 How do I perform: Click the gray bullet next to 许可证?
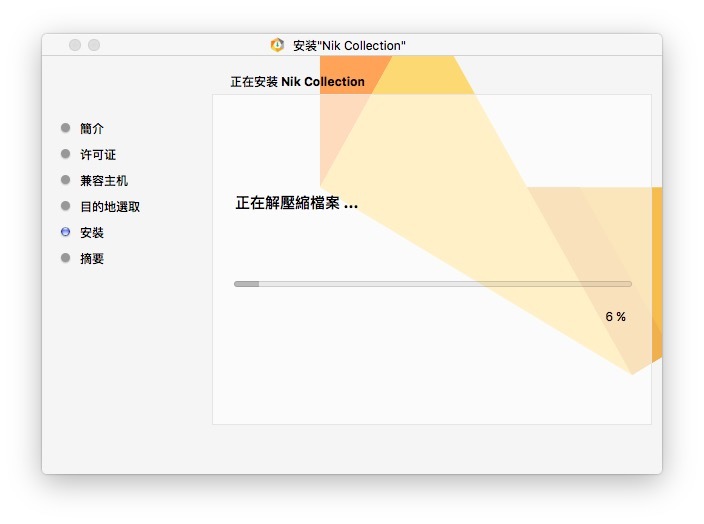point(66,154)
